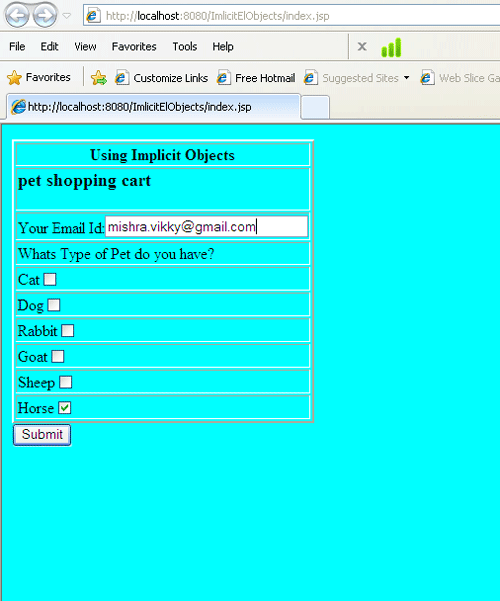Click the IE icon on the page tab
This screenshot has width=500, height=601.
[x=18, y=107]
